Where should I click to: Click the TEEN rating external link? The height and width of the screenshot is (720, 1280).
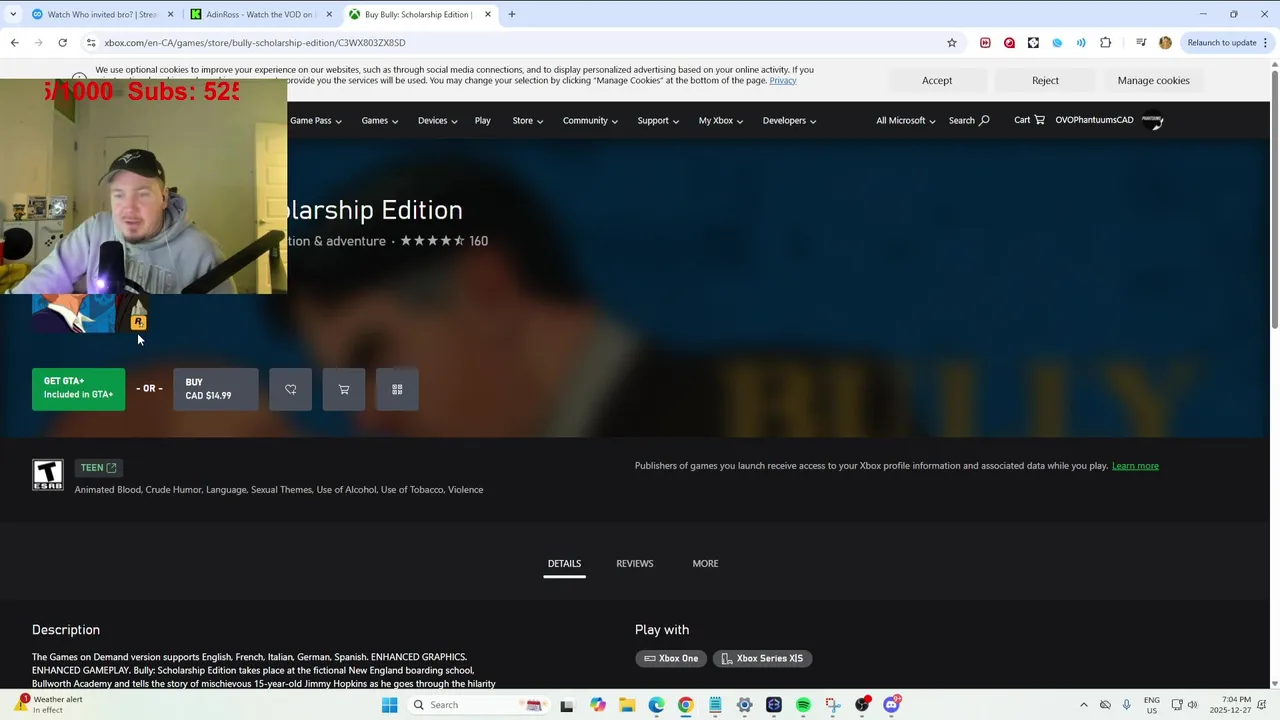tap(98, 468)
